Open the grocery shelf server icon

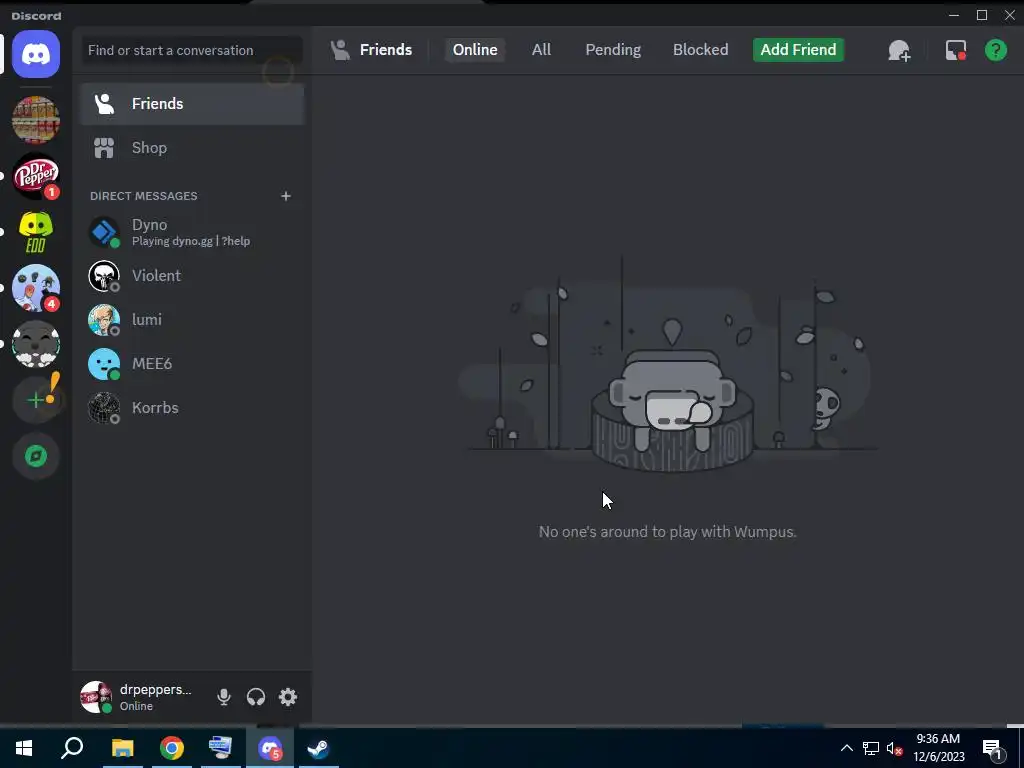point(36,120)
